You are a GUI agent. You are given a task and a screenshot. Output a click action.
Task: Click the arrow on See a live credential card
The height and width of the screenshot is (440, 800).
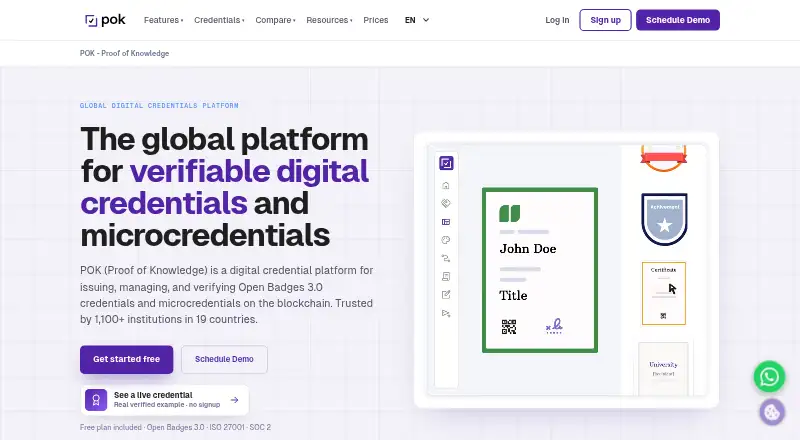coord(234,400)
